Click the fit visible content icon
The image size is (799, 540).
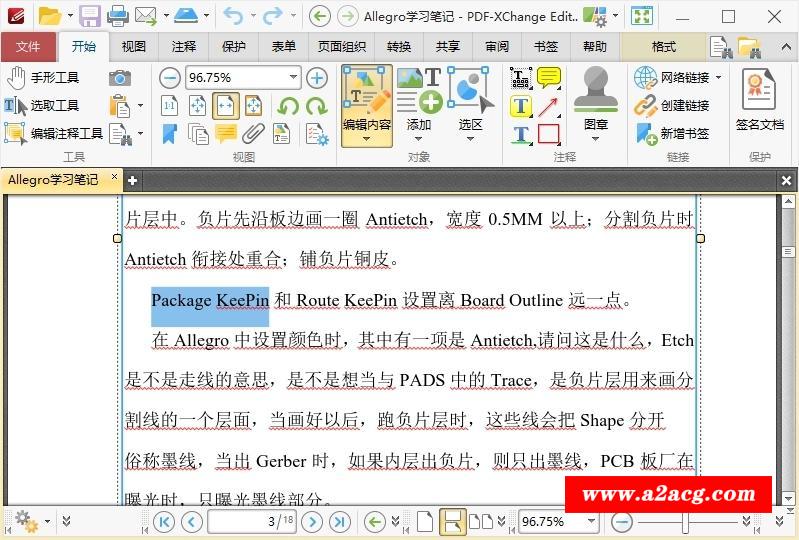[x=253, y=106]
